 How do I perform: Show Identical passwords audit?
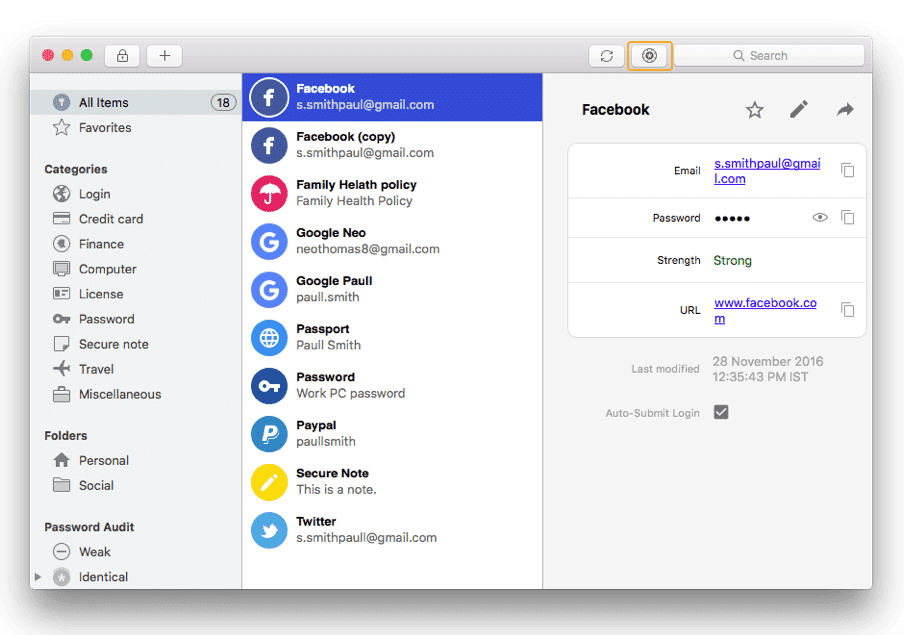135,577
